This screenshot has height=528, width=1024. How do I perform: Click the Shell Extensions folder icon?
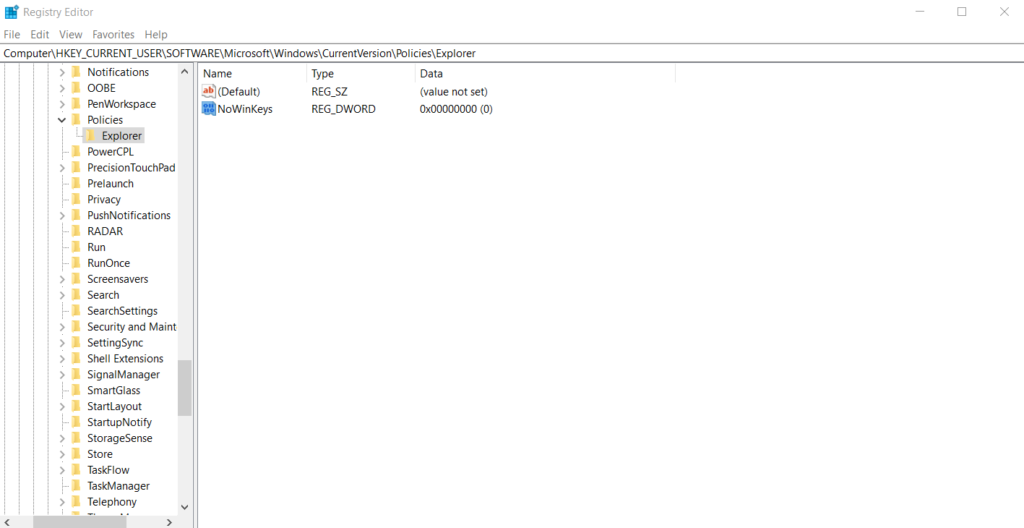[76, 358]
